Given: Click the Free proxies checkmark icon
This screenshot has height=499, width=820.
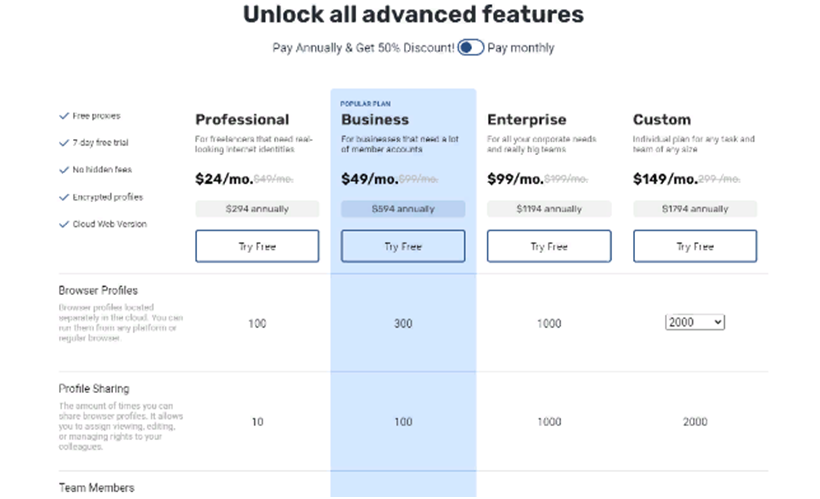Looking at the screenshot, I should pos(65,116).
